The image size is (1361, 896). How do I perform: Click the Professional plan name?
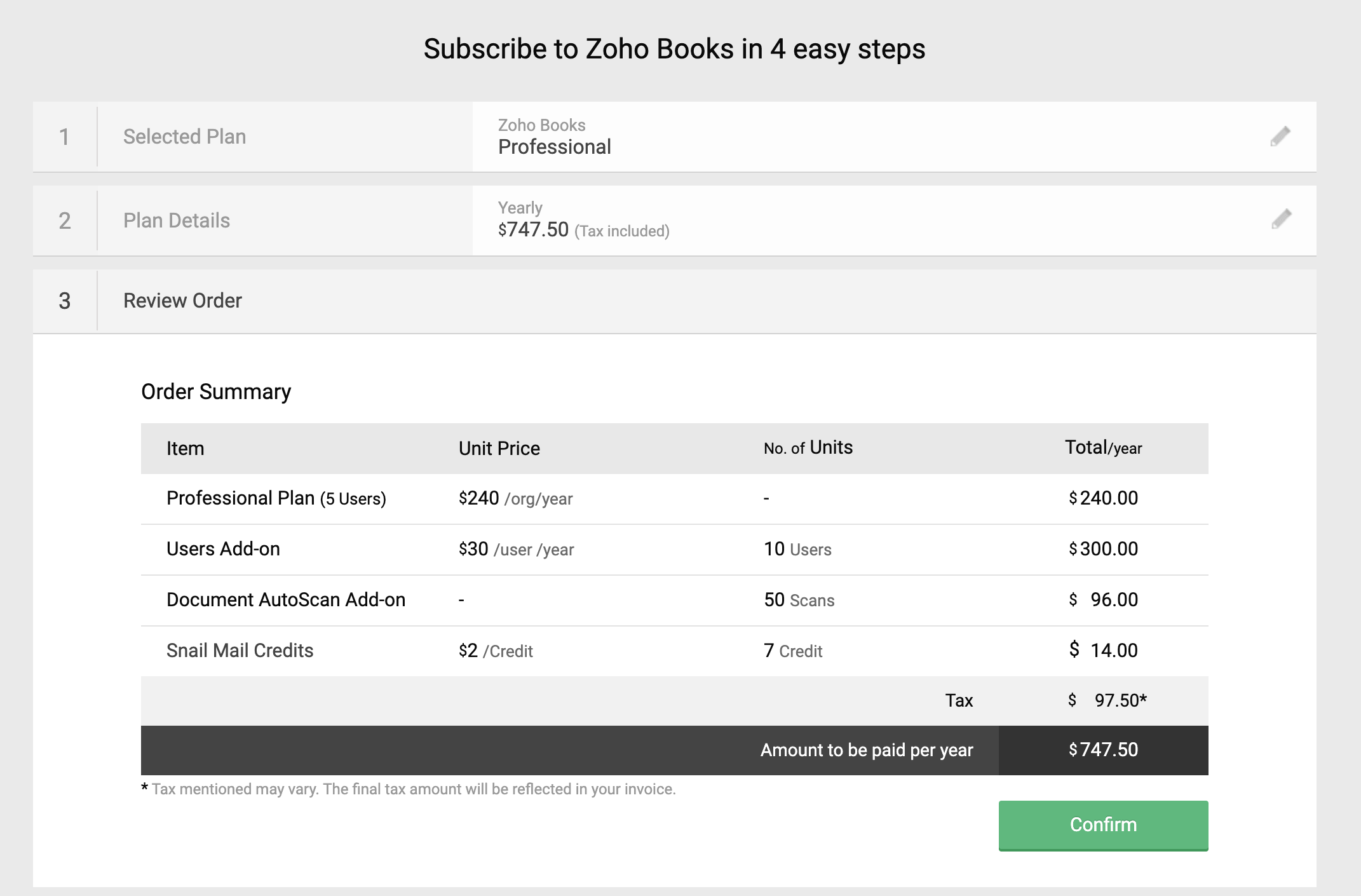554,147
